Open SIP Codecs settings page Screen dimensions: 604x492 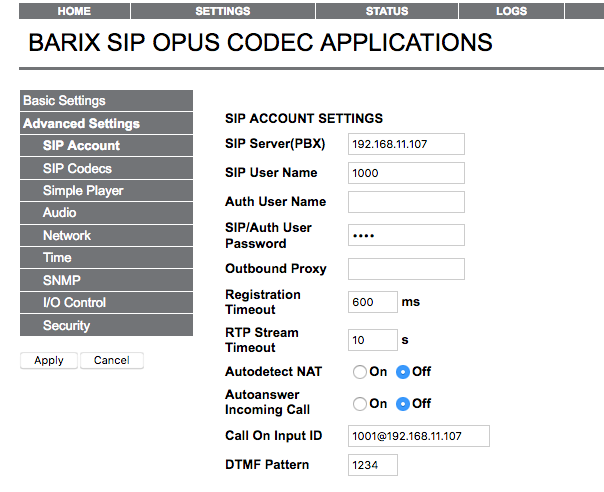[106, 168]
